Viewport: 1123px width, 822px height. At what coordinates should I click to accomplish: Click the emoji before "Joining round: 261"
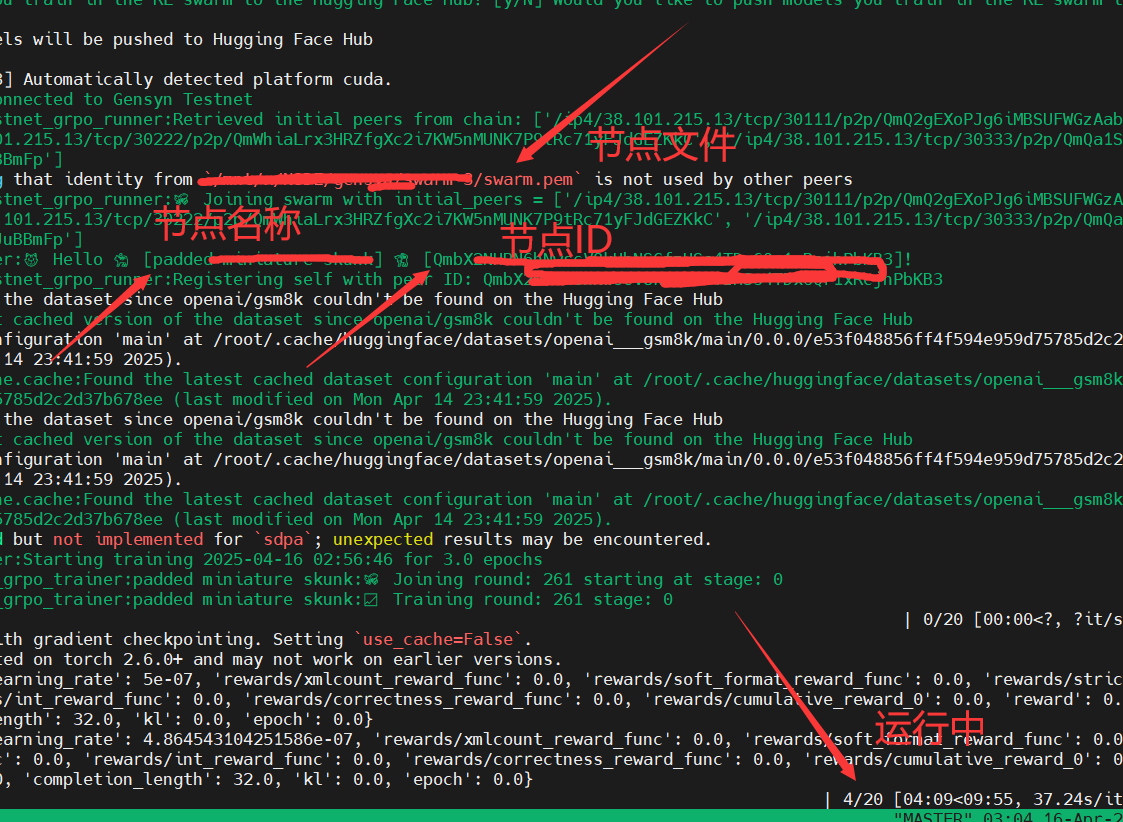click(x=371, y=579)
